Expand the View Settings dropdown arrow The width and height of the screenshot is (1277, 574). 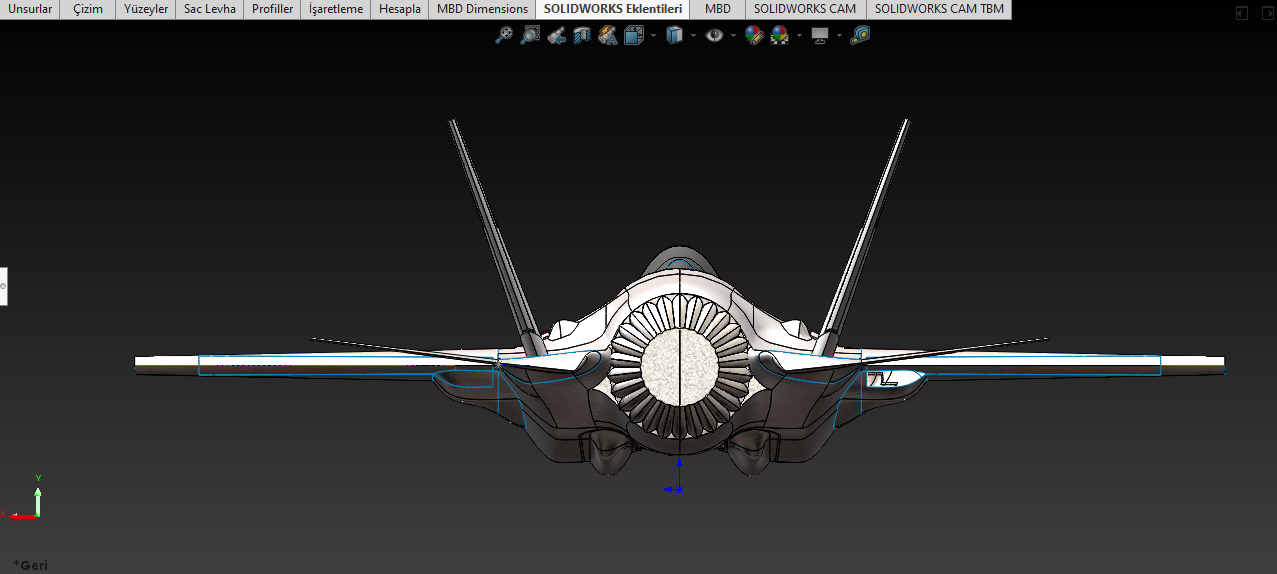[x=839, y=35]
